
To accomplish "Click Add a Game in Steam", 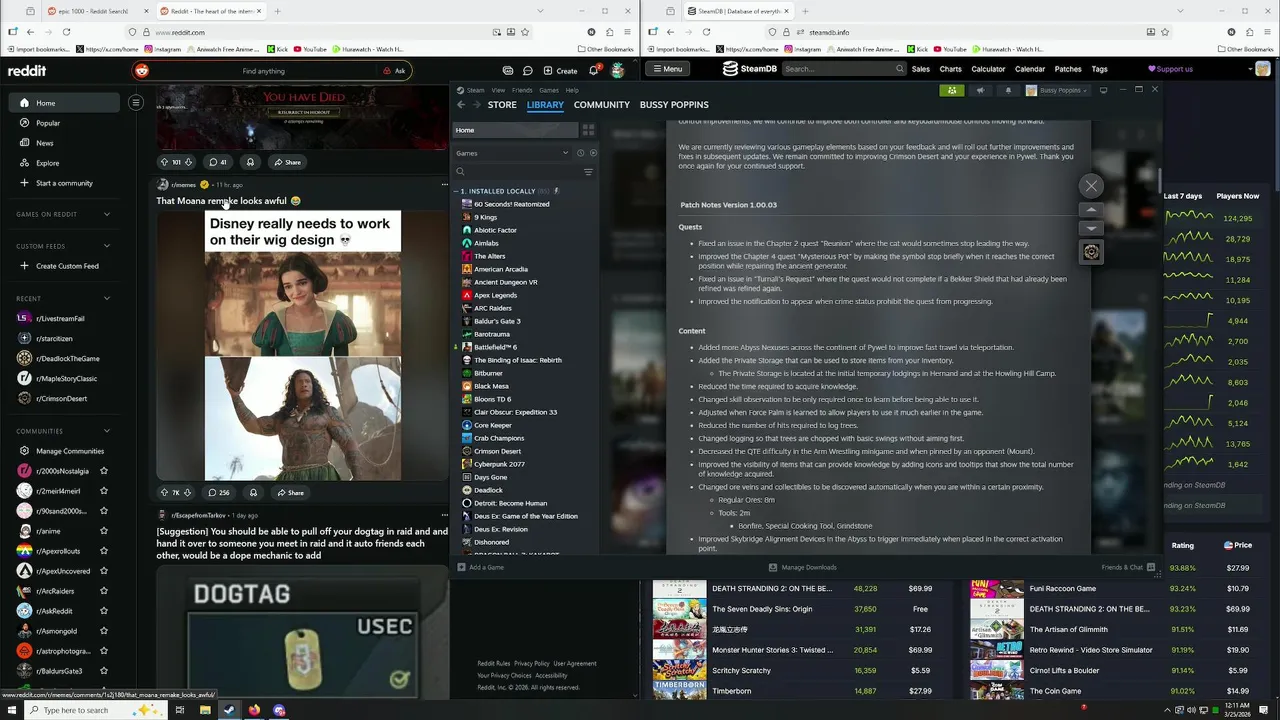I will (x=480, y=567).
